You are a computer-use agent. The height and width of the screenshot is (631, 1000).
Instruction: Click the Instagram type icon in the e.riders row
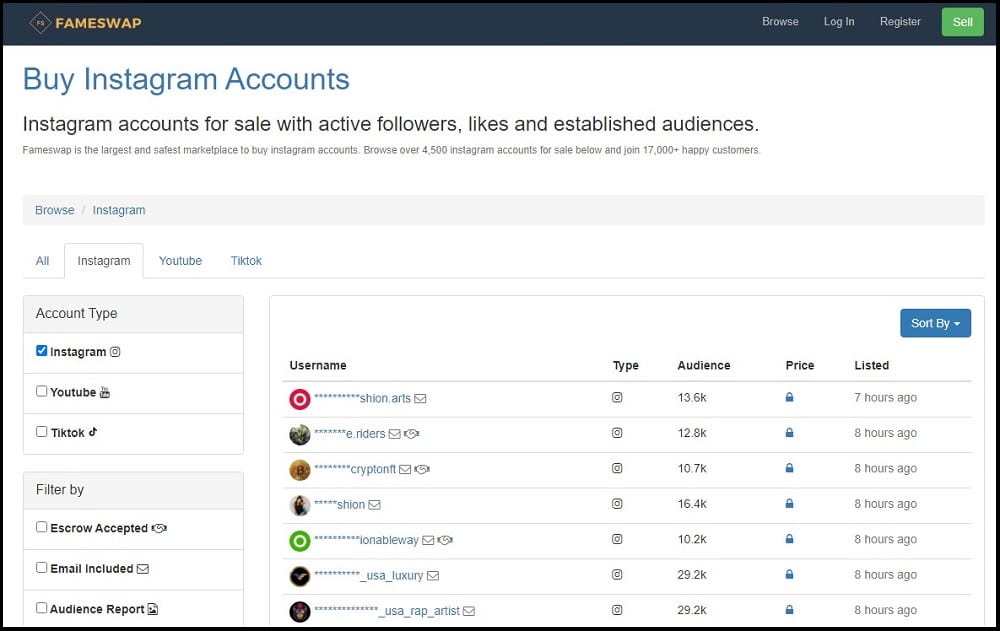617,433
